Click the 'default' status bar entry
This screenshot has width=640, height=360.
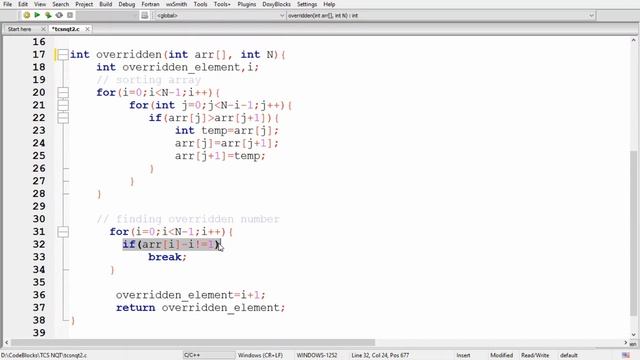coord(569,355)
